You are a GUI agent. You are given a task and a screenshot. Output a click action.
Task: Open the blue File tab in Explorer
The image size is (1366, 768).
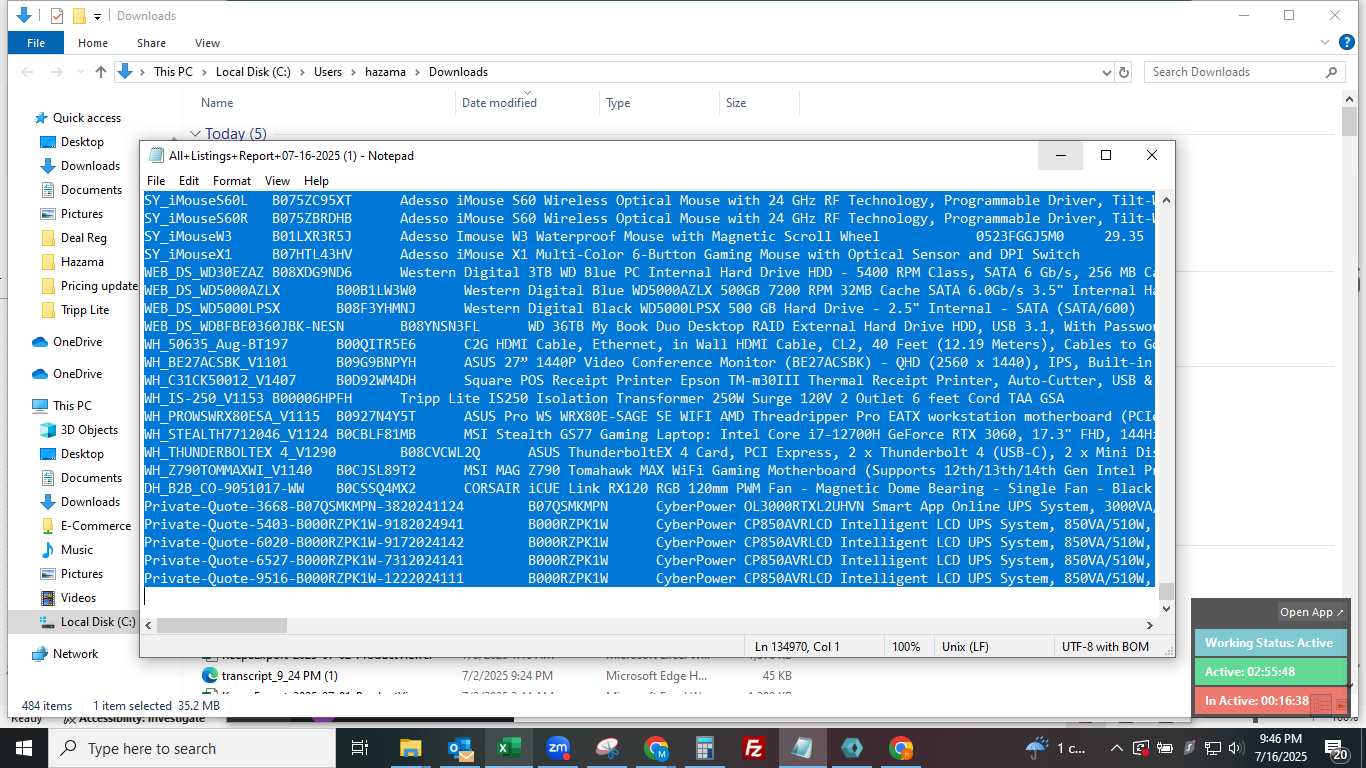pos(36,43)
